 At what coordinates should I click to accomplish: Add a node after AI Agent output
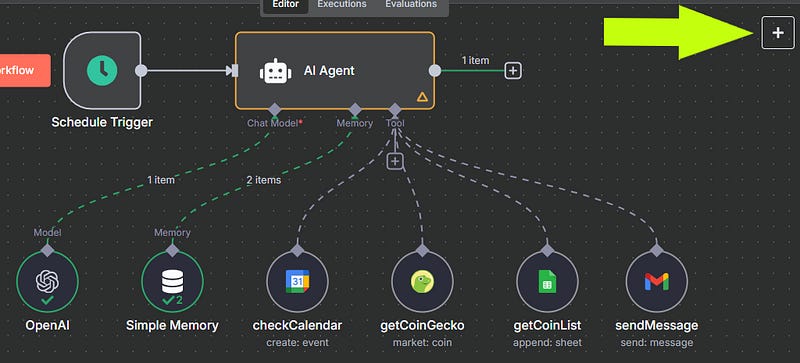tap(513, 70)
